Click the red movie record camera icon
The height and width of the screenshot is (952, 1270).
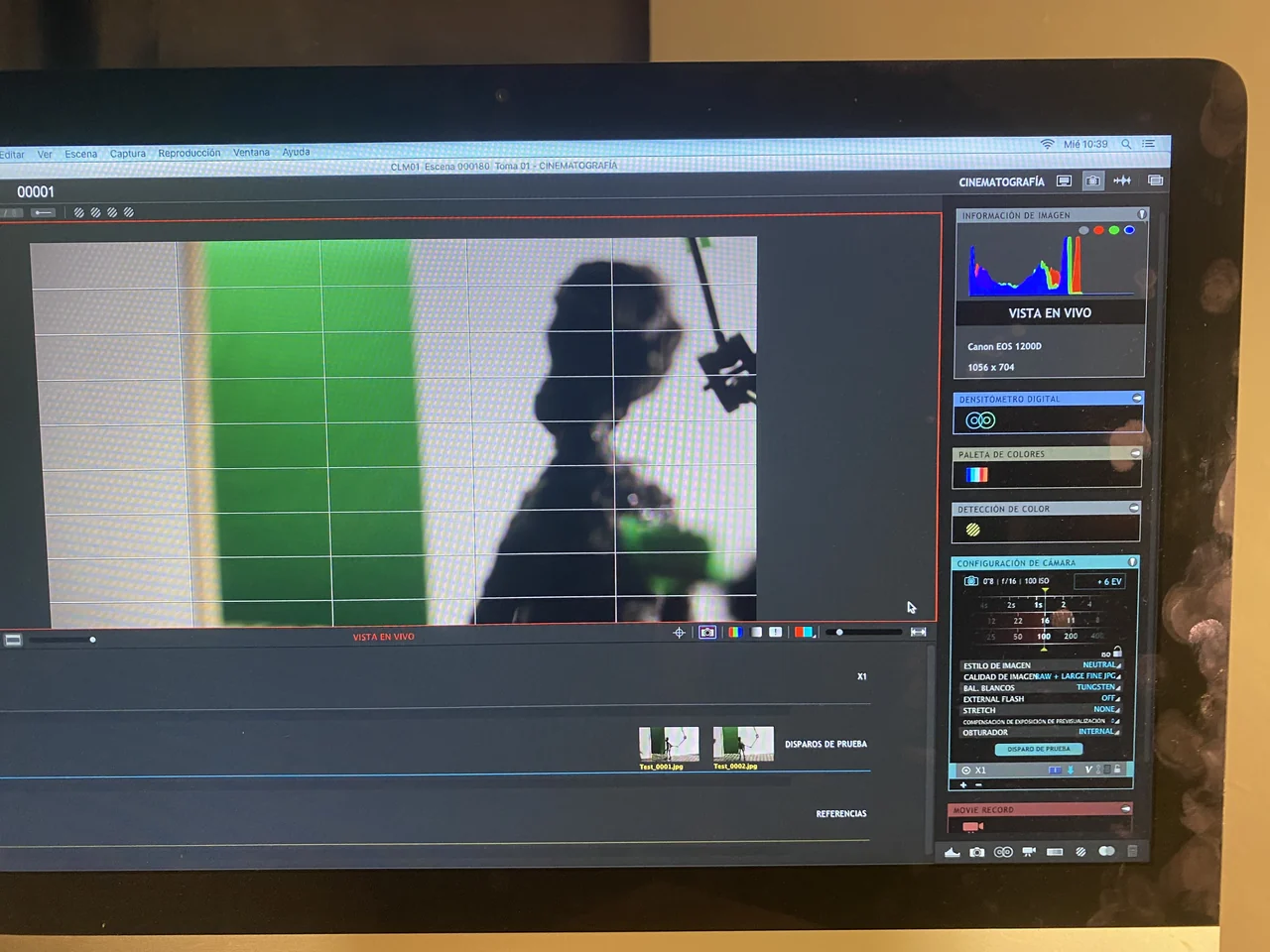pos(972,826)
